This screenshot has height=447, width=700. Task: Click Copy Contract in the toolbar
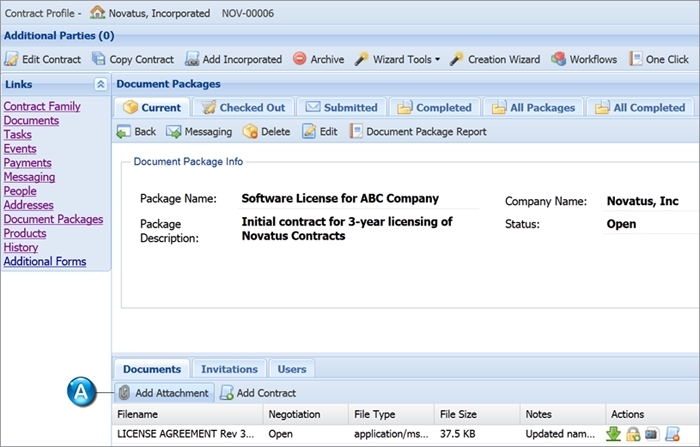[x=133, y=59]
